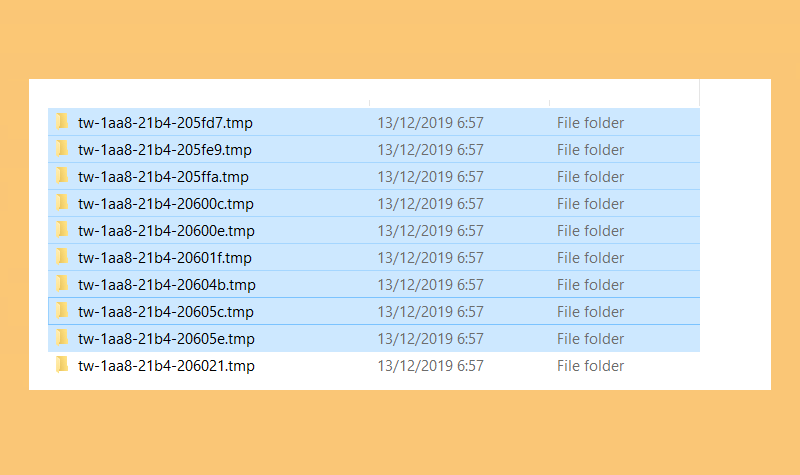800x475 pixels.
Task: Select the unselected tw-1aa8-21b4-206021.tmp folder name
Action: (x=166, y=366)
